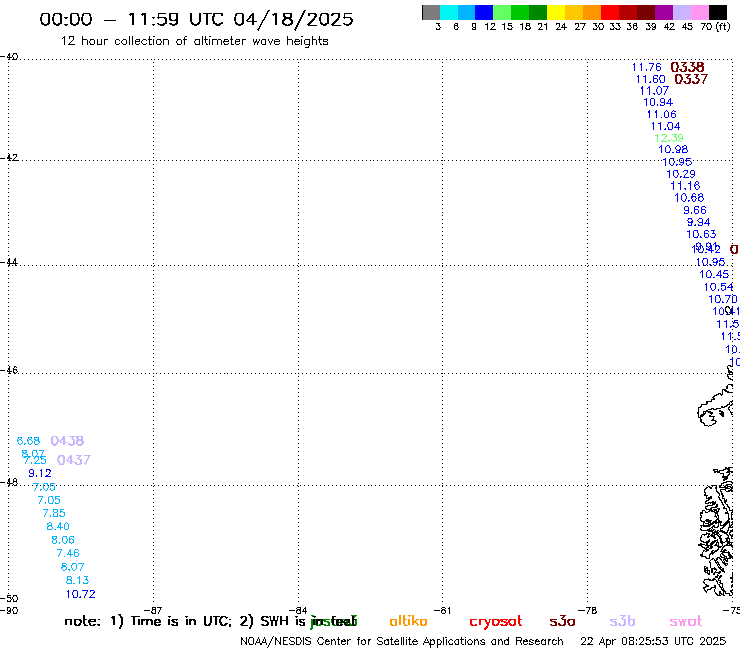The image size is (740, 650).
Task: Click the 'cryosat' satellite legend label
Action: coord(496,622)
